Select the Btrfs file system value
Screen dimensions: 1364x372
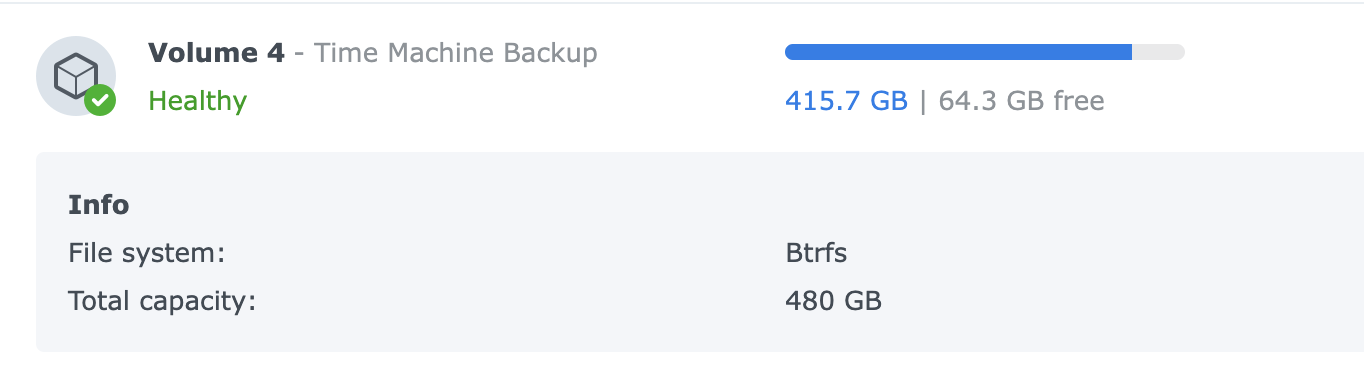click(x=816, y=253)
